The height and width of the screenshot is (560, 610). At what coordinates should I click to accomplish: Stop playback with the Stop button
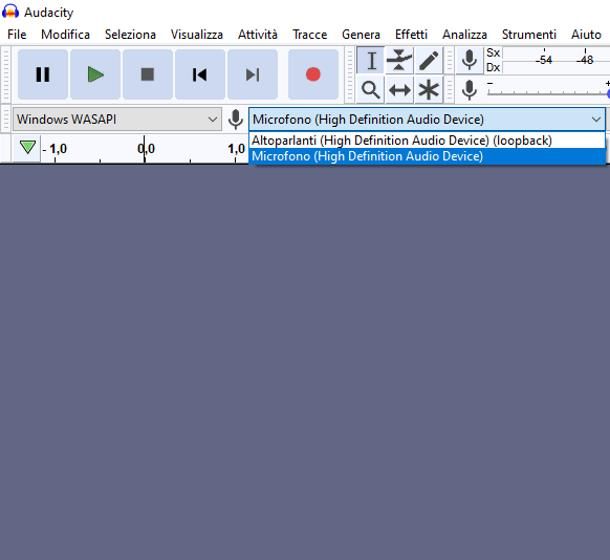147,74
